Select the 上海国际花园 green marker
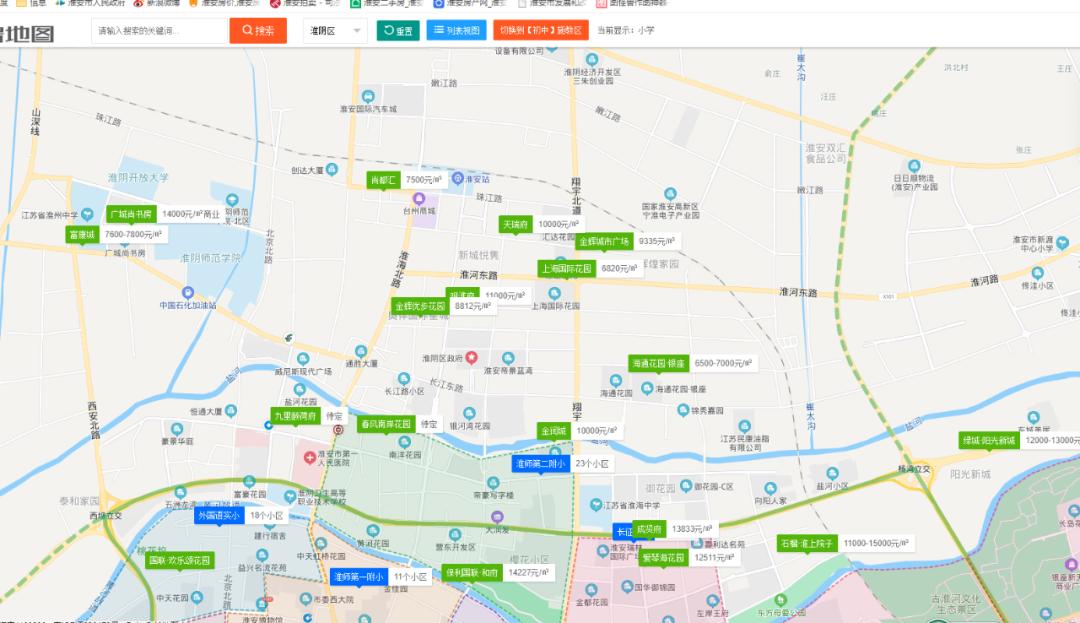 (x=566, y=268)
